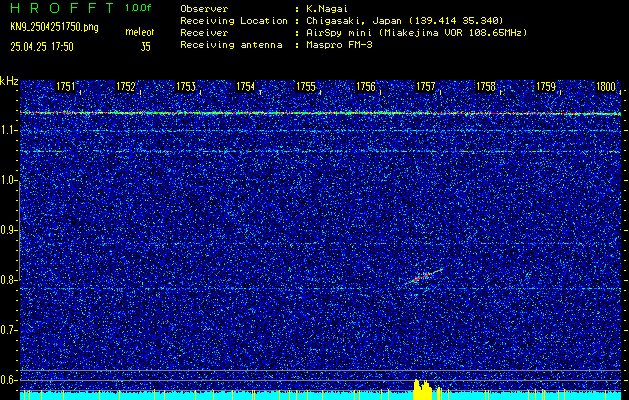Select the Maspro FM-3 antenna text

click(340, 45)
